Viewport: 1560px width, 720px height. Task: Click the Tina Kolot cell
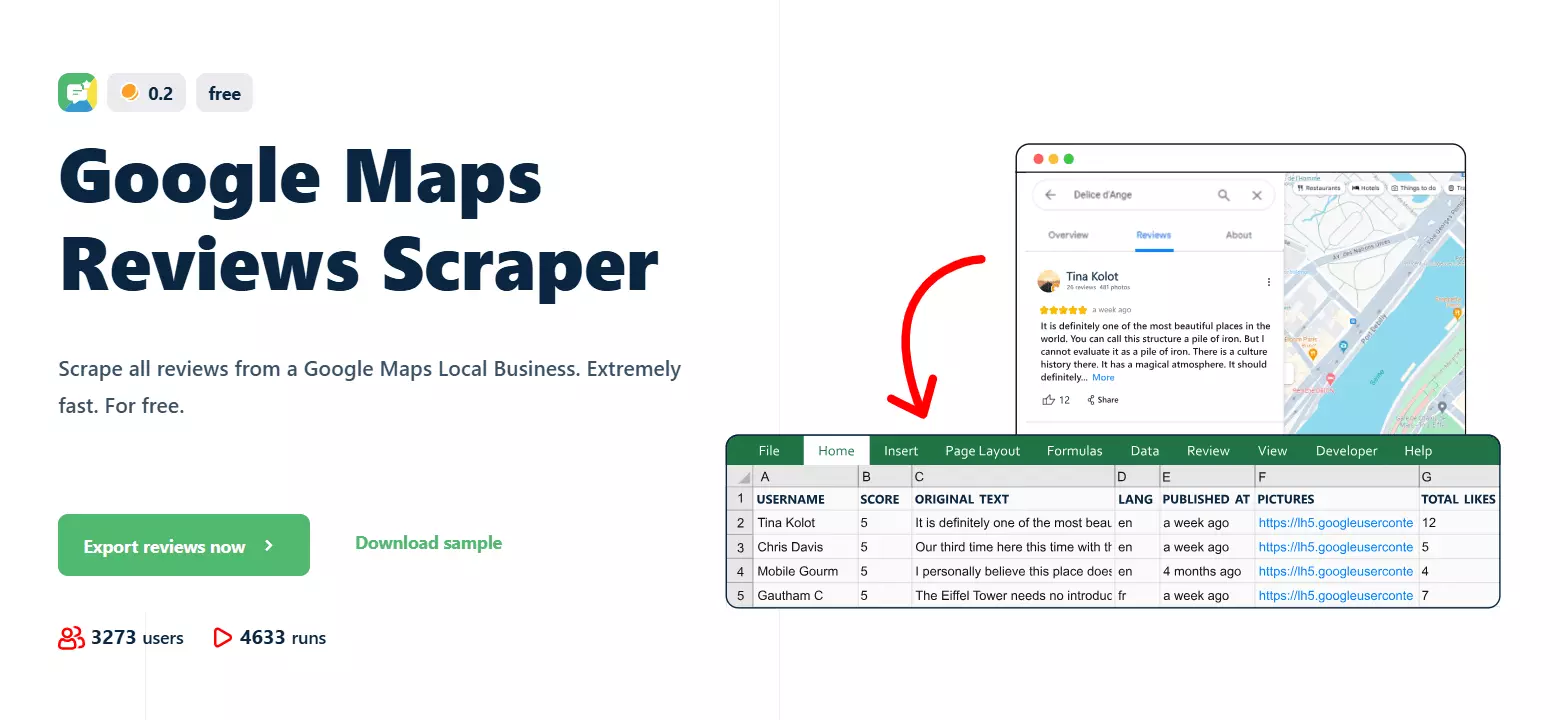(x=805, y=523)
